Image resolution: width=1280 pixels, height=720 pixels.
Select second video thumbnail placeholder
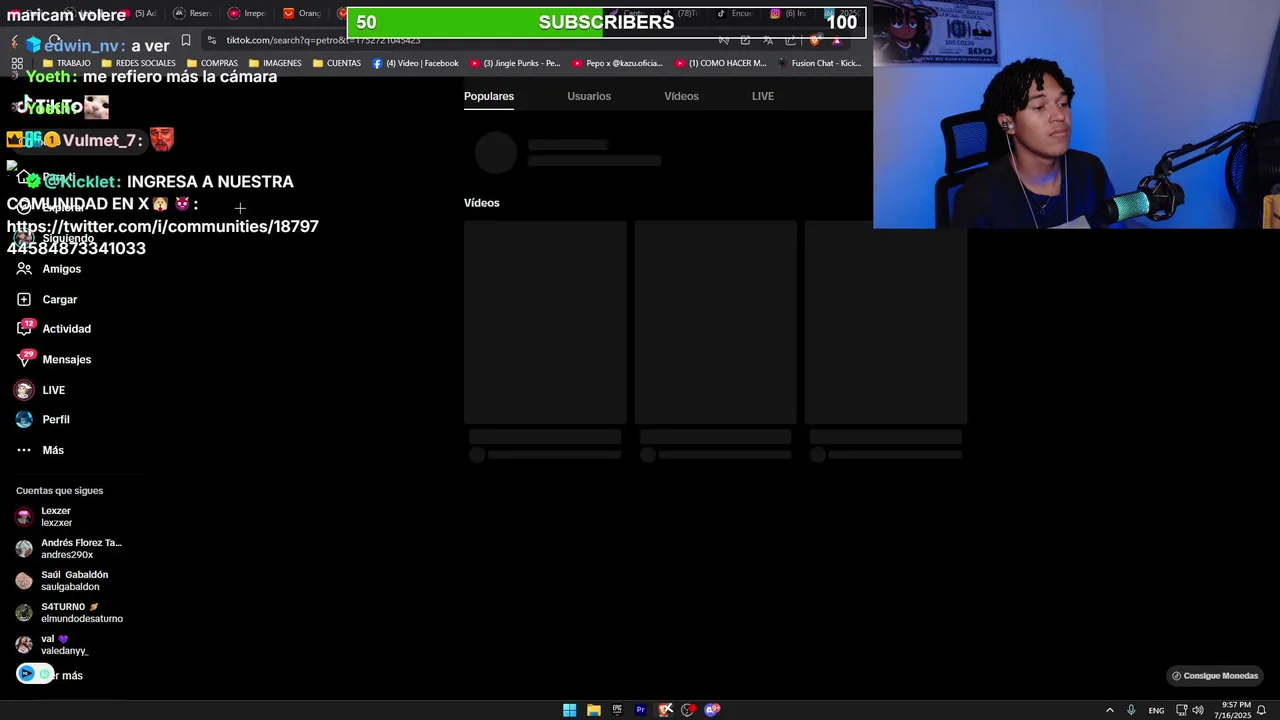(x=715, y=322)
